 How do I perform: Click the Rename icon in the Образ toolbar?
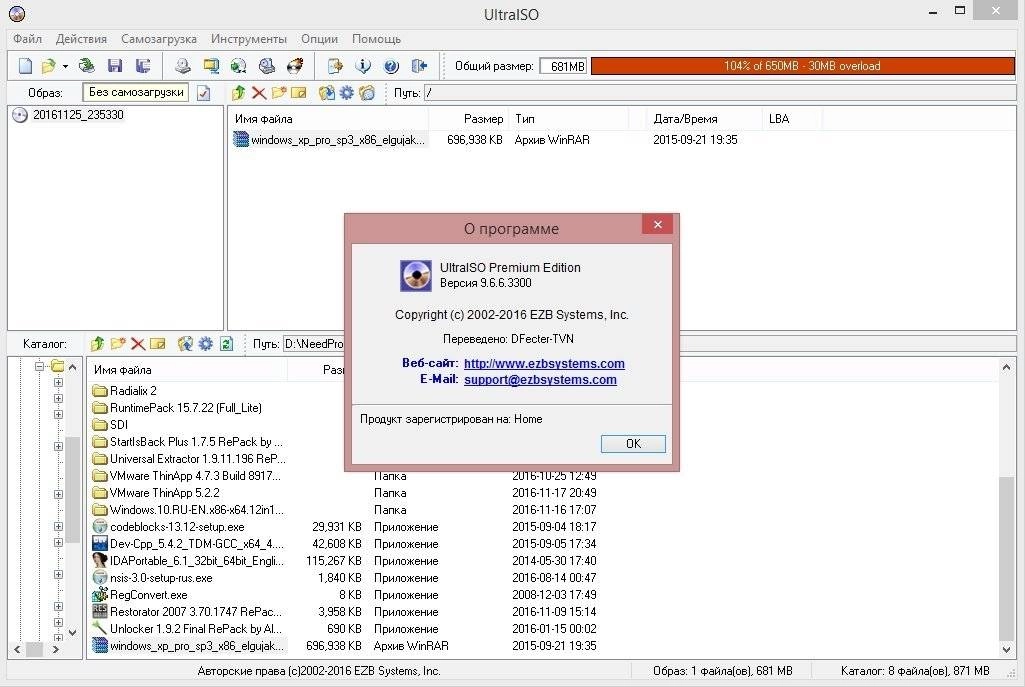[x=299, y=93]
